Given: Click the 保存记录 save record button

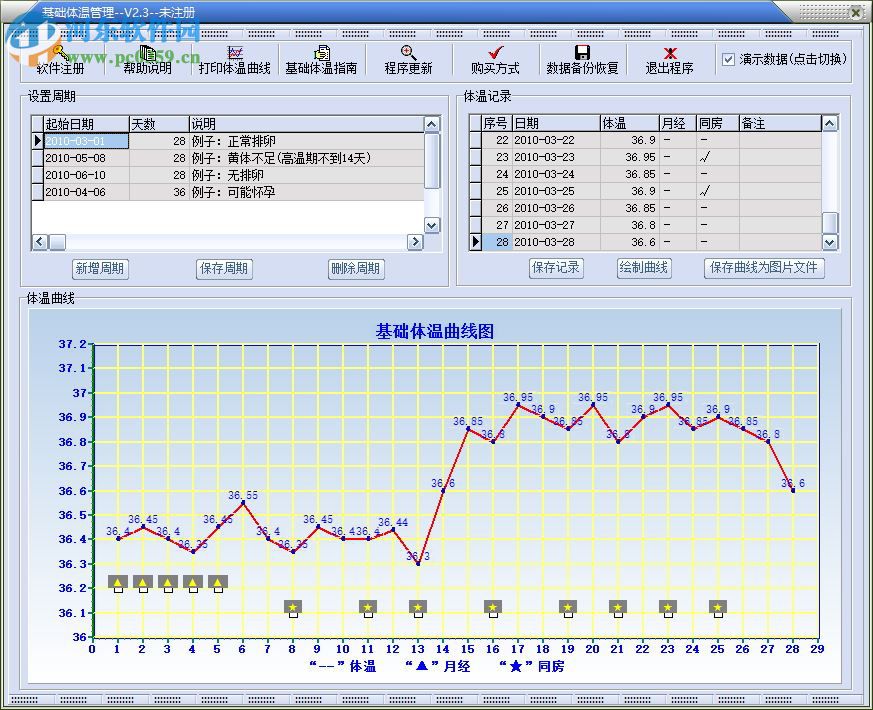Looking at the screenshot, I should point(556,268).
